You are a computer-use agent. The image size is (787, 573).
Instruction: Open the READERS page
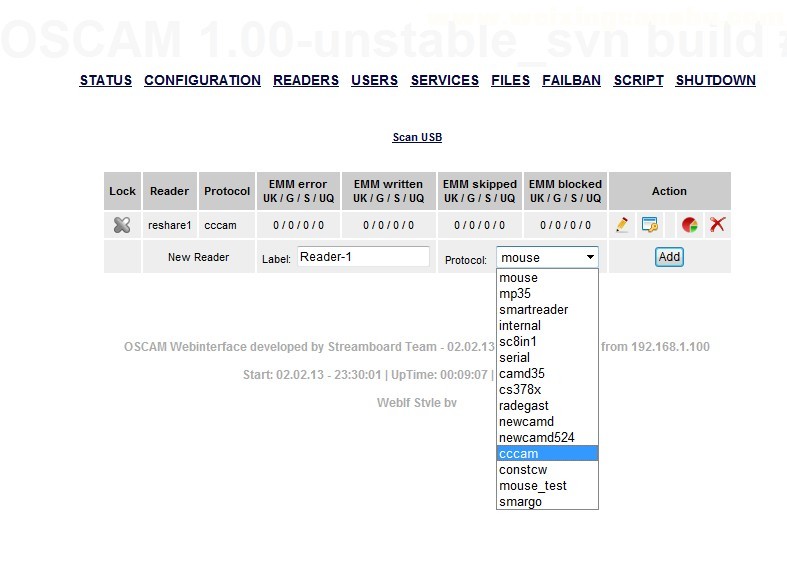[306, 80]
